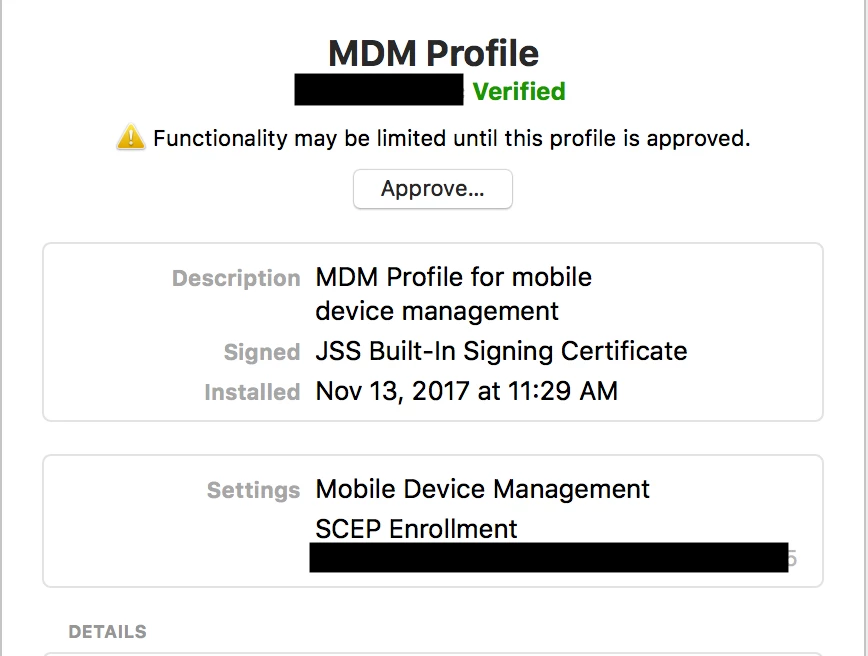This screenshot has width=868, height=656.
Task: Click the '11:29 AM' time in Installed row
Action: tap(562, 391)
